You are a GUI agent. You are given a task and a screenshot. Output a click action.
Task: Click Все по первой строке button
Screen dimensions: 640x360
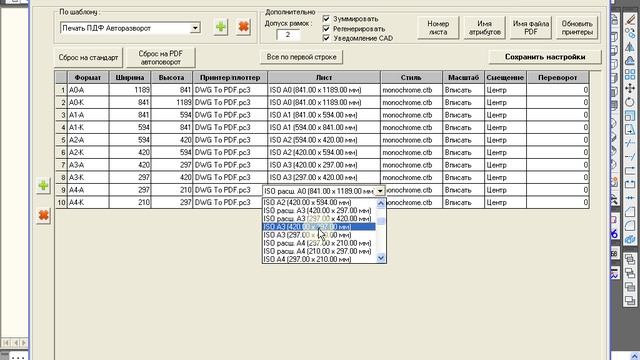pyautogui.click(x=301, y=57)
